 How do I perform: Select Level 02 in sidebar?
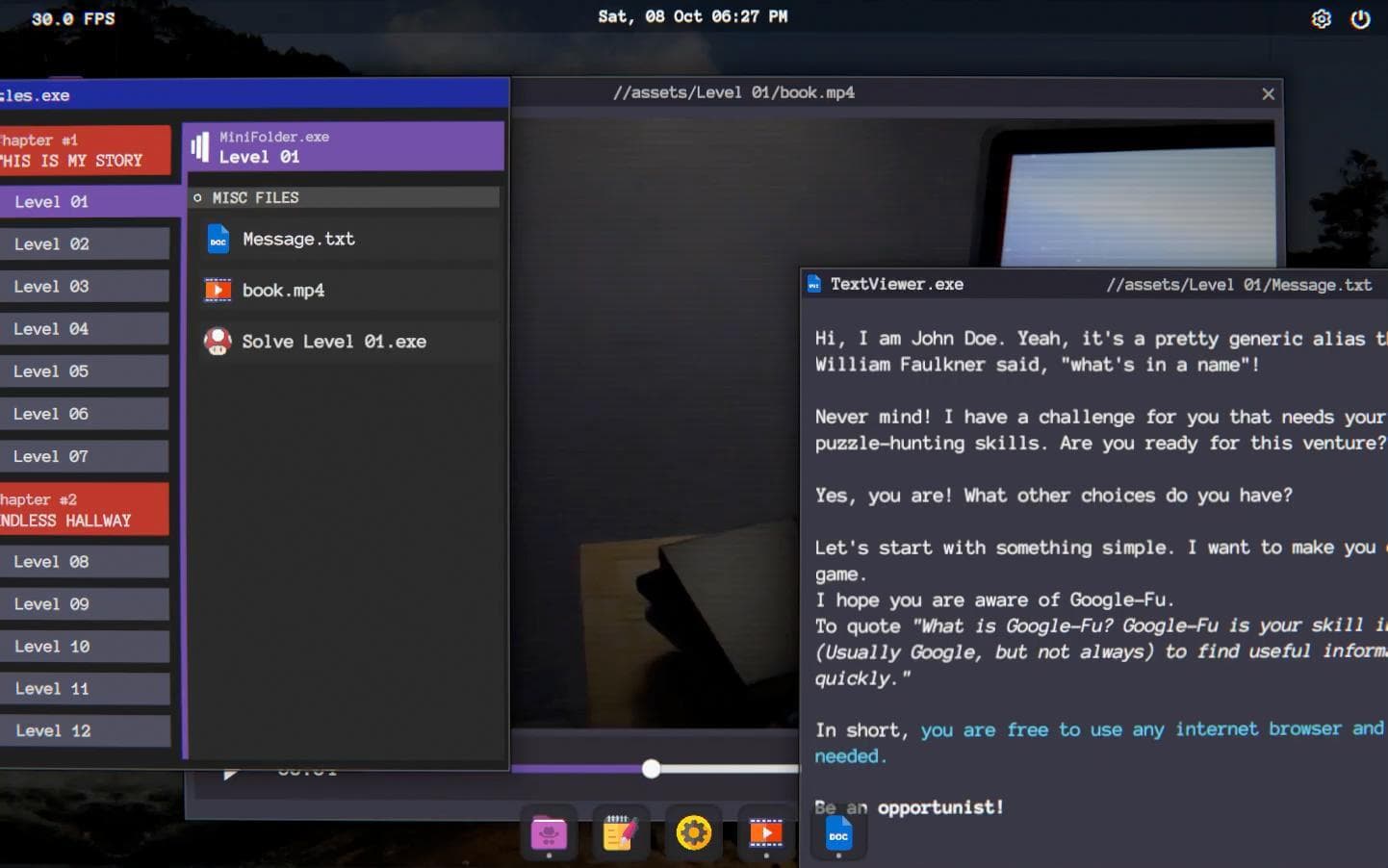[x=85, y=244]
